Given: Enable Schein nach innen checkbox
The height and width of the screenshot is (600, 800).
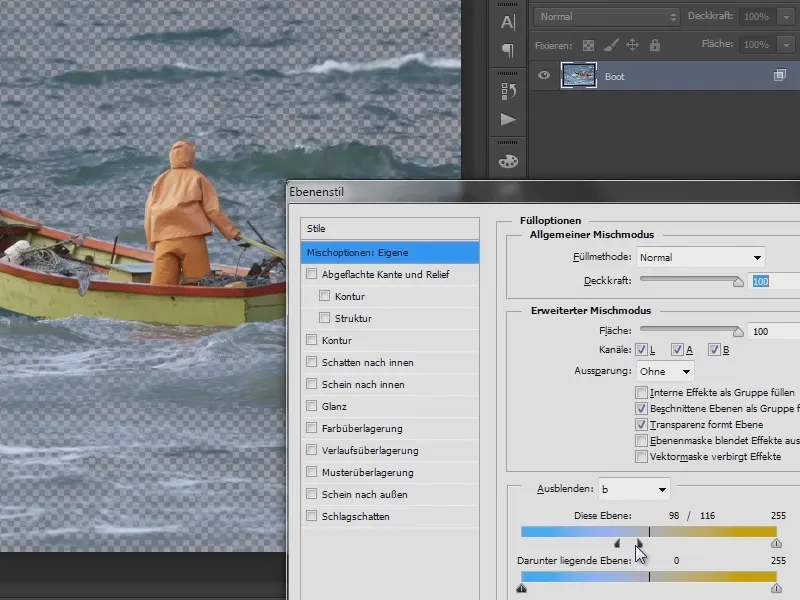Looking at the screenshot, I should click(311, 384).
